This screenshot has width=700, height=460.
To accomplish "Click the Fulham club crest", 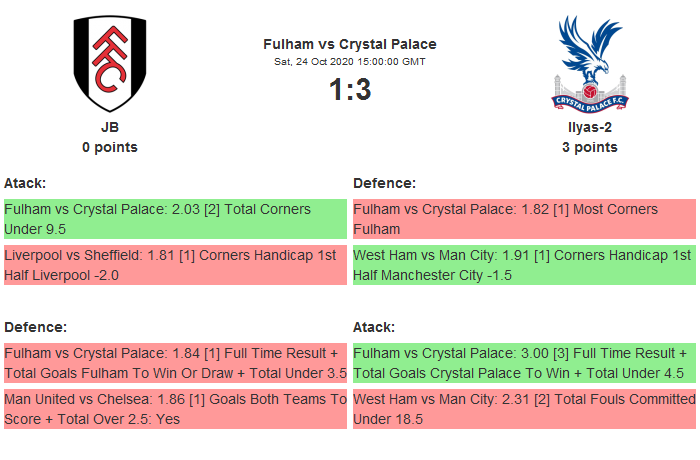I will [x=110, y=63].
